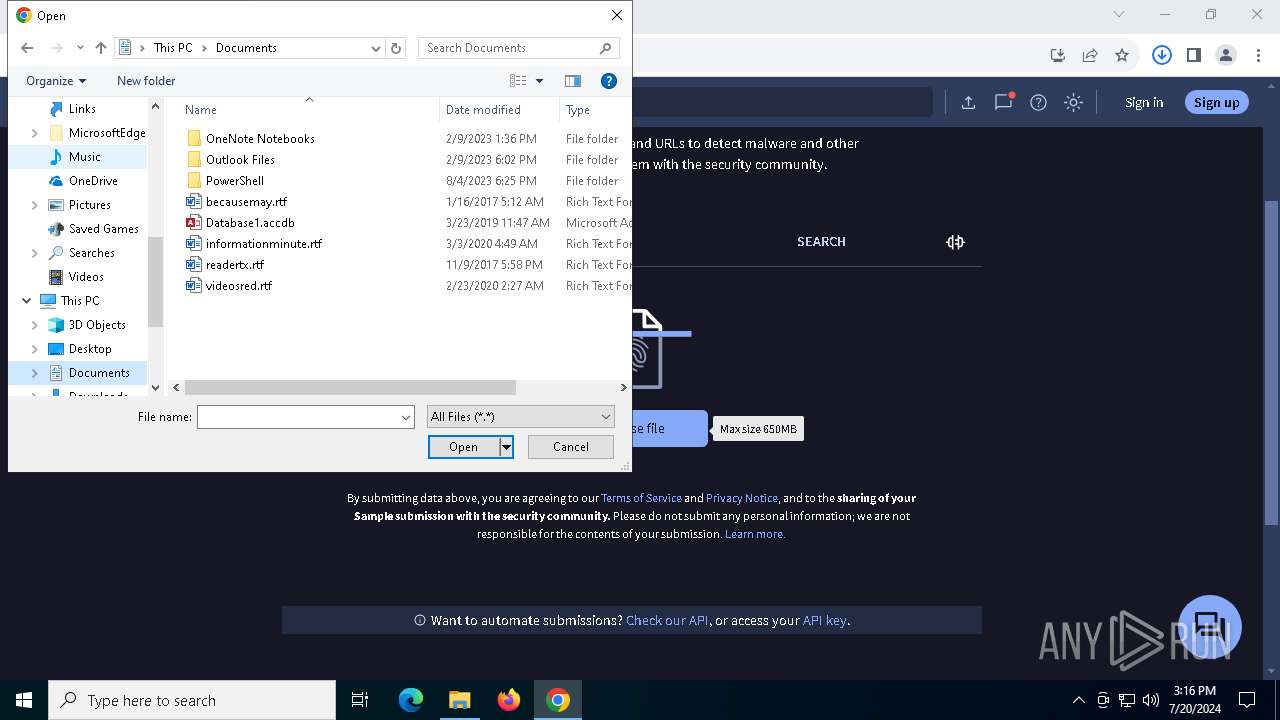Select the PowerShell folder
The height and width of the screenshot is (720, 1280).
point(235,181)
